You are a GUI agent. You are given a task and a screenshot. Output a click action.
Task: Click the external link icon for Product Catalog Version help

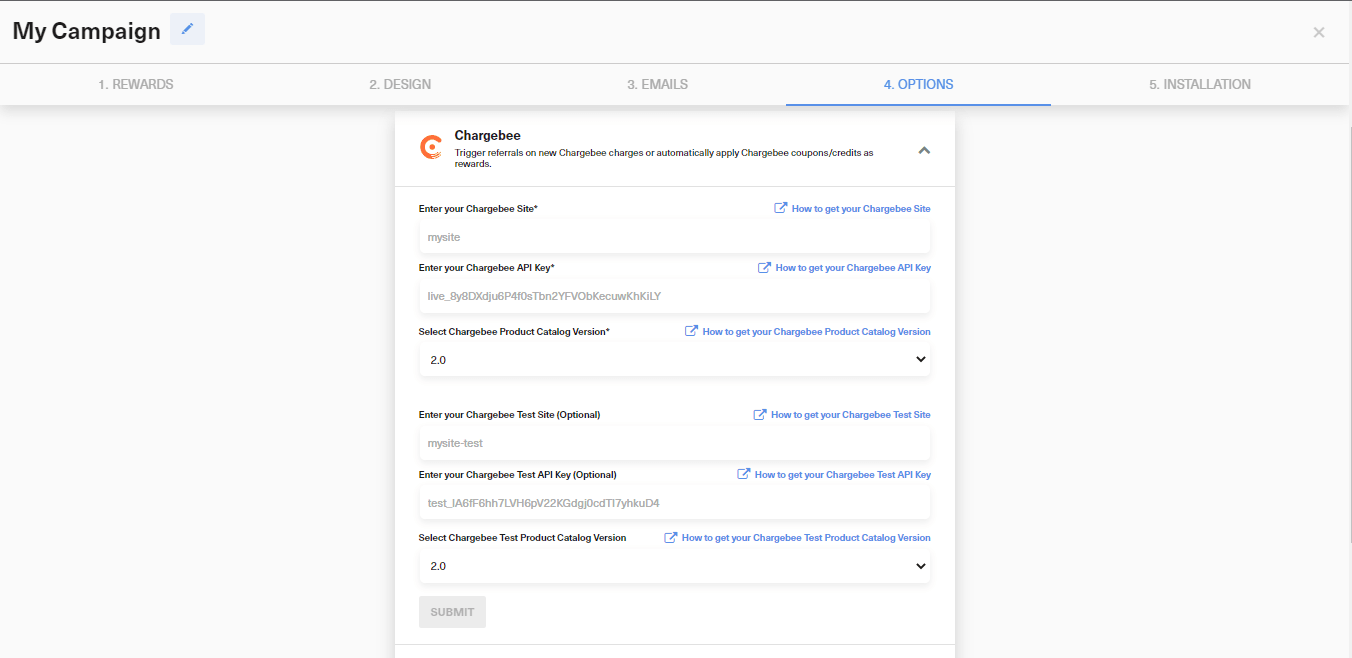tap(689, 331)
